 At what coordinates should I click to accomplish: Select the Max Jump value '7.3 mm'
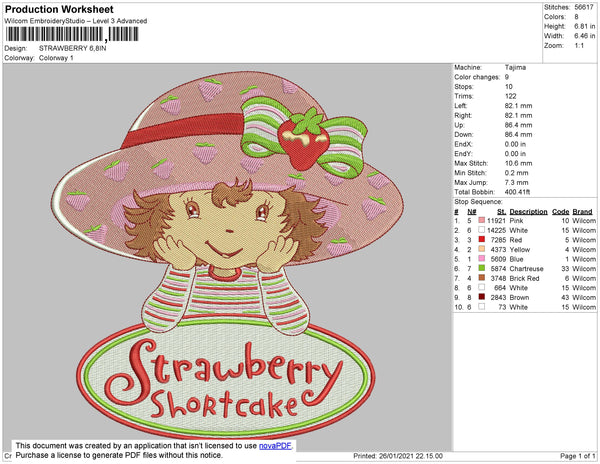[x=516, y=182]
